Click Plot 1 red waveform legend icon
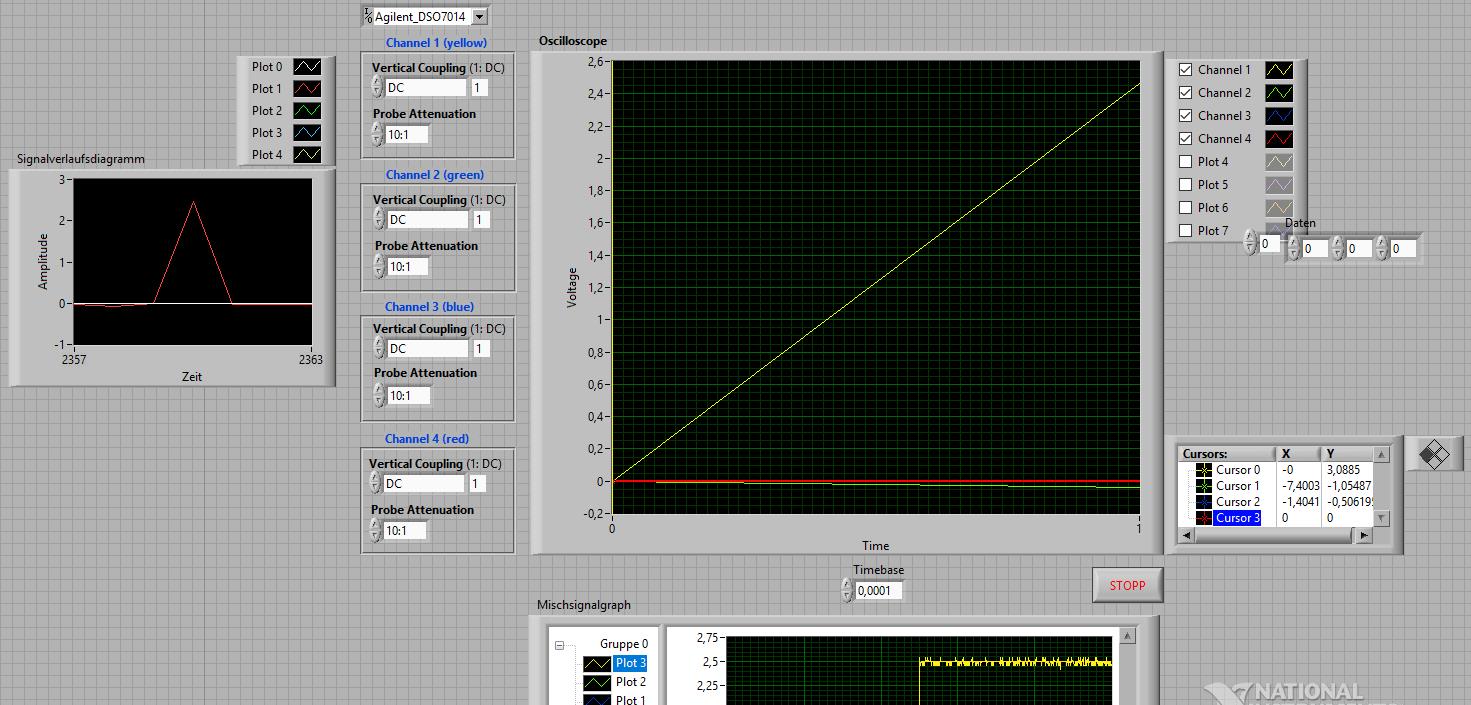1471x705 pixels. [307, 89]
